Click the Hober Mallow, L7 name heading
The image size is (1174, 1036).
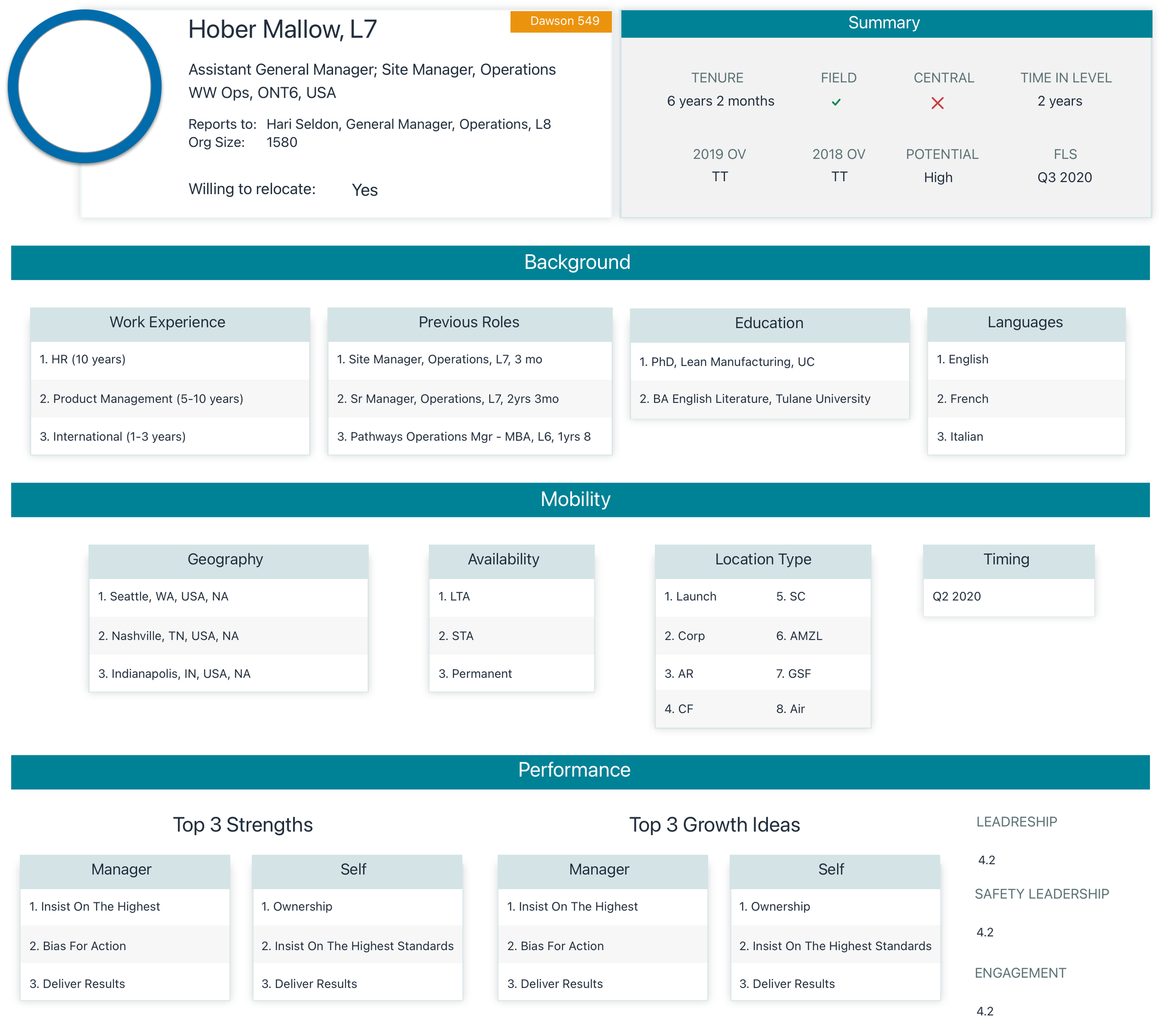click(x=283, y=30)
